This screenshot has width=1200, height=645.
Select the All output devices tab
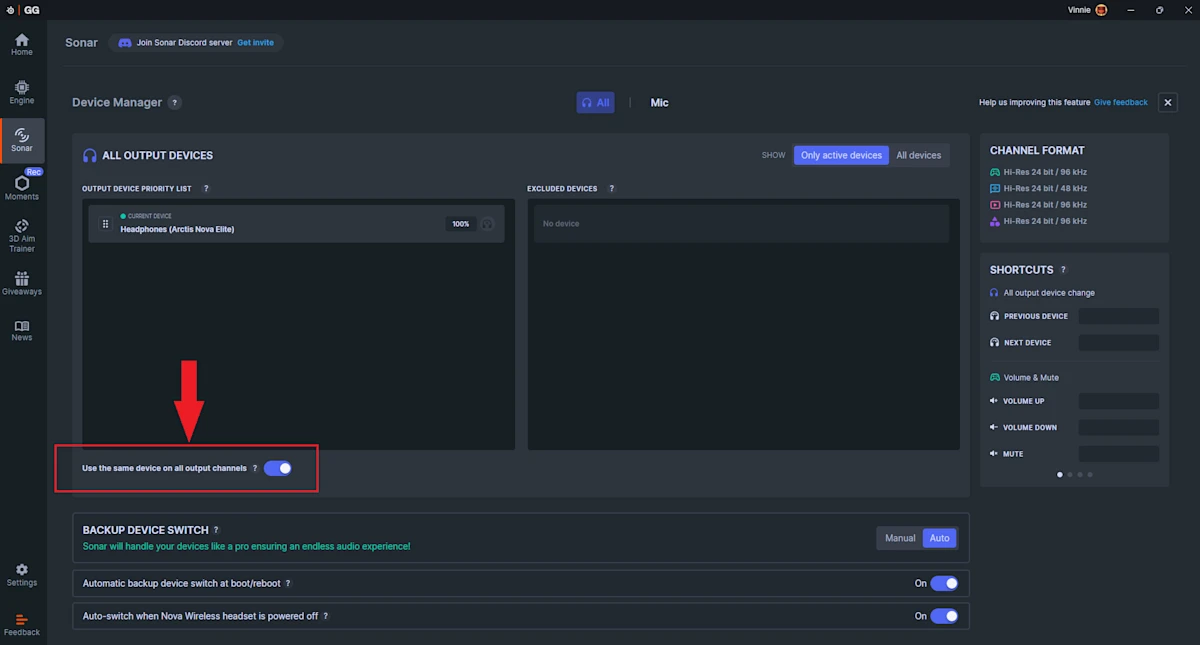point(595,102)
